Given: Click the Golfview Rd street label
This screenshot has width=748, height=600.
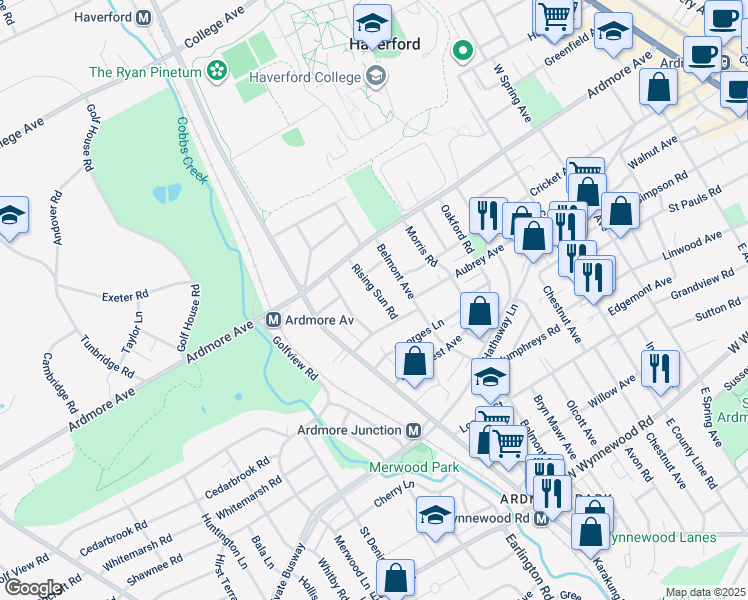Looking at the screenshot, I should tap(295, 358).
